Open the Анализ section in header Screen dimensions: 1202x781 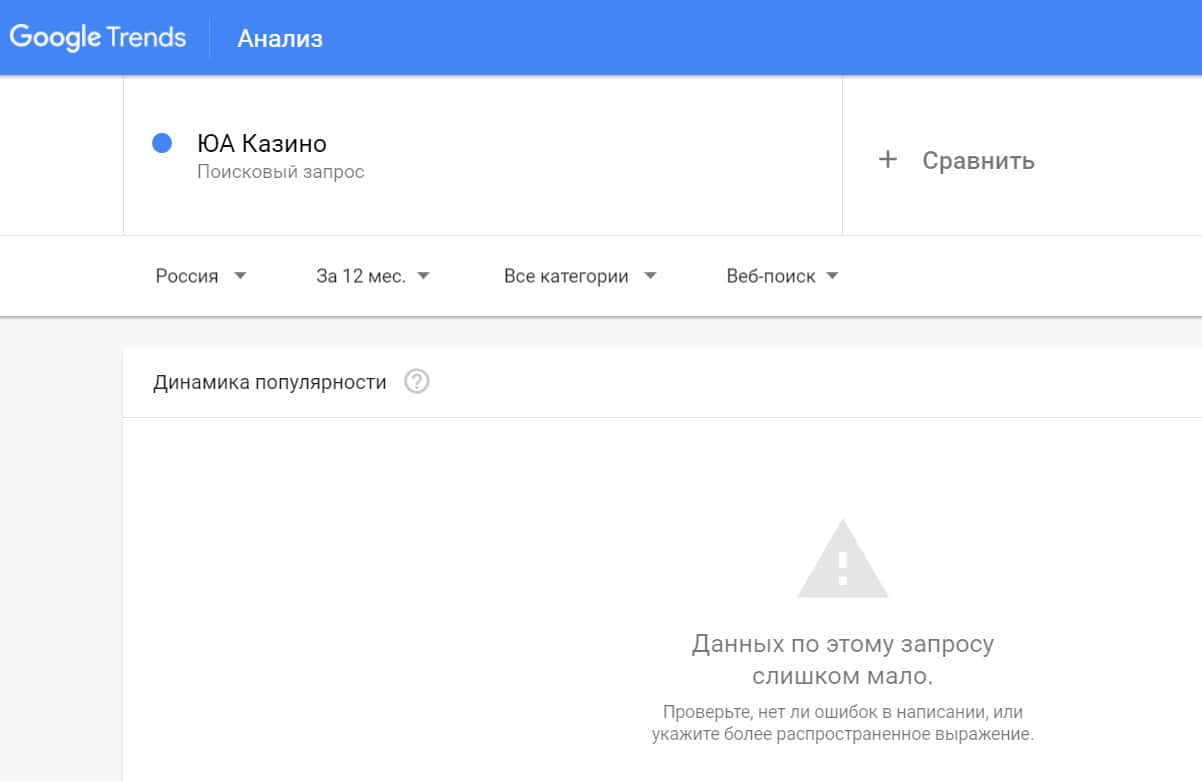tap(280, 39)
